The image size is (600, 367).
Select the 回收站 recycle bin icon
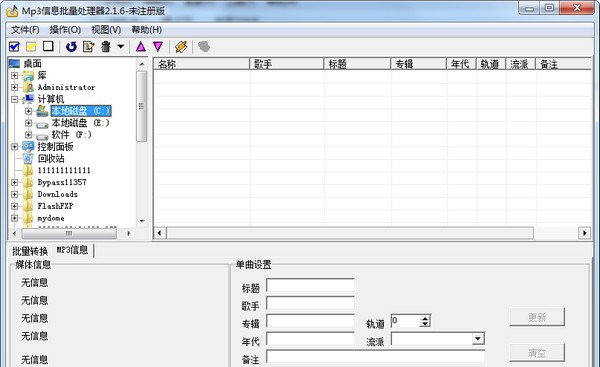tap(28, 158)
